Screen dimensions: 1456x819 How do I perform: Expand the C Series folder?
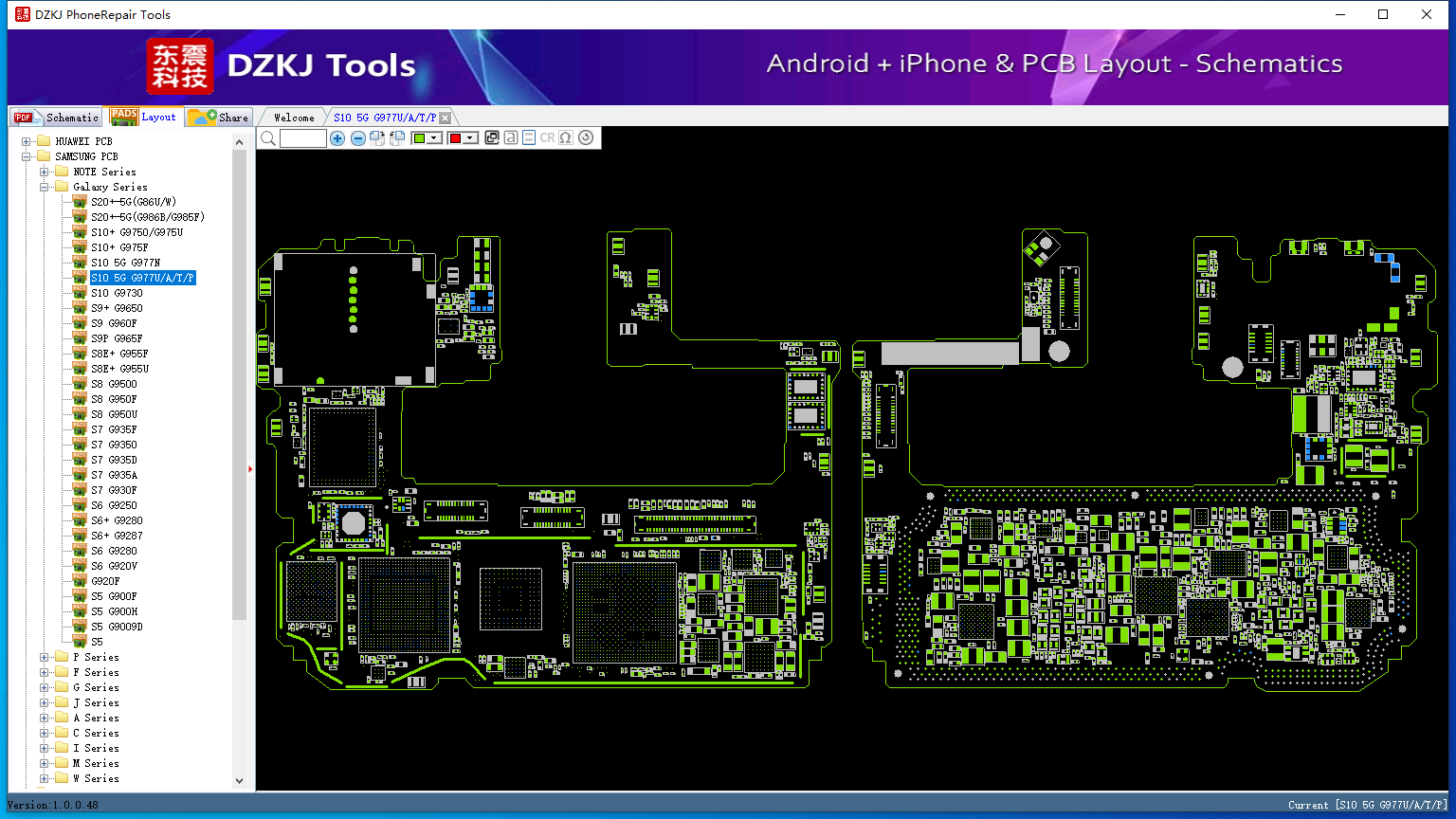44,733
